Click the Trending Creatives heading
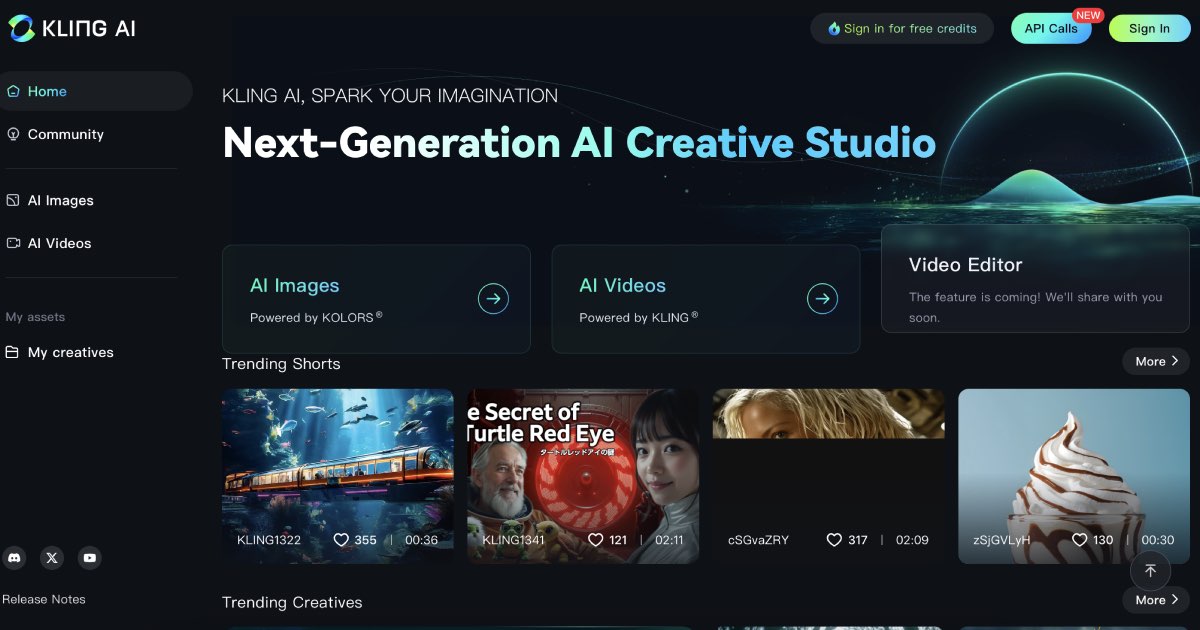 (292, 603)
